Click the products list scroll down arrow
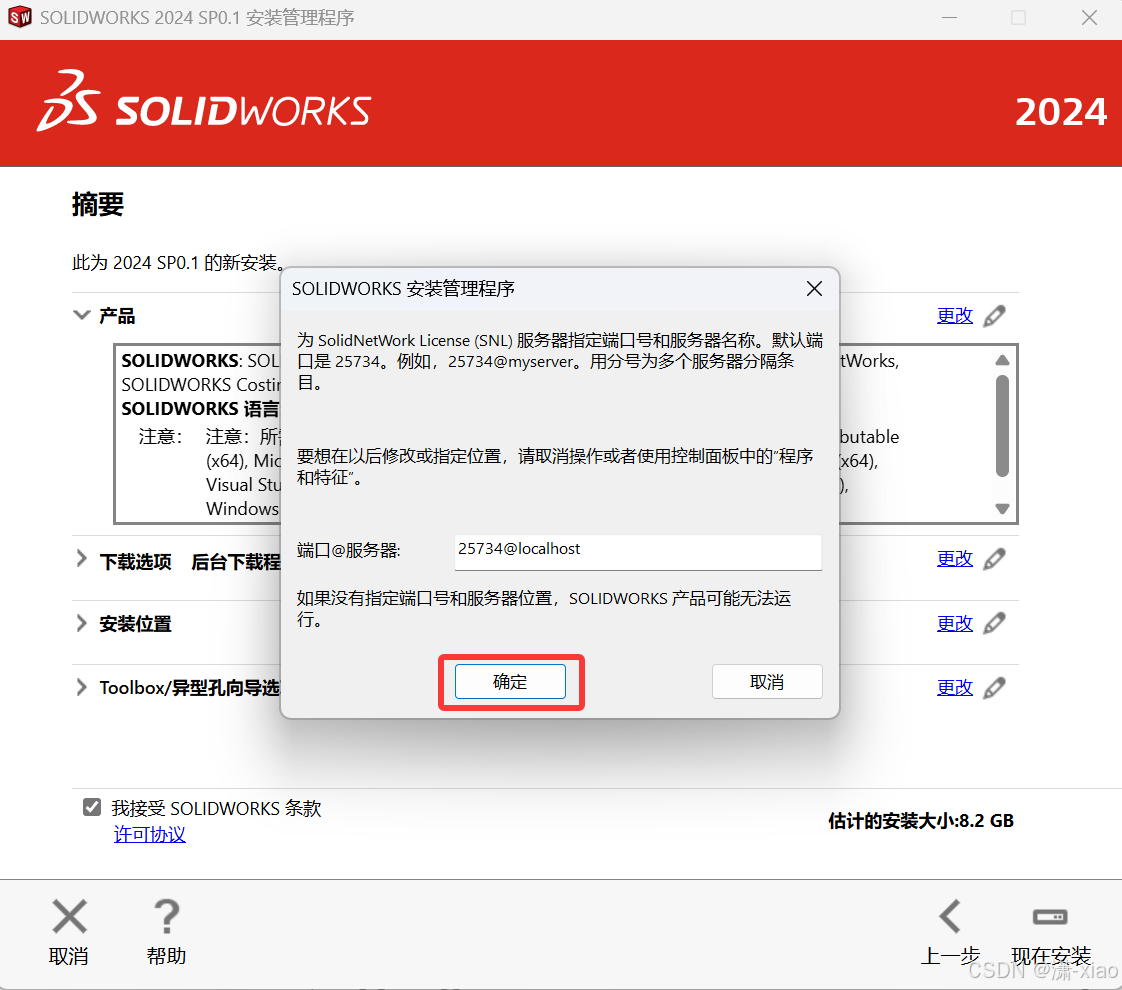The height and width of the screenshot is (990, 1122). click(1003, 509)
